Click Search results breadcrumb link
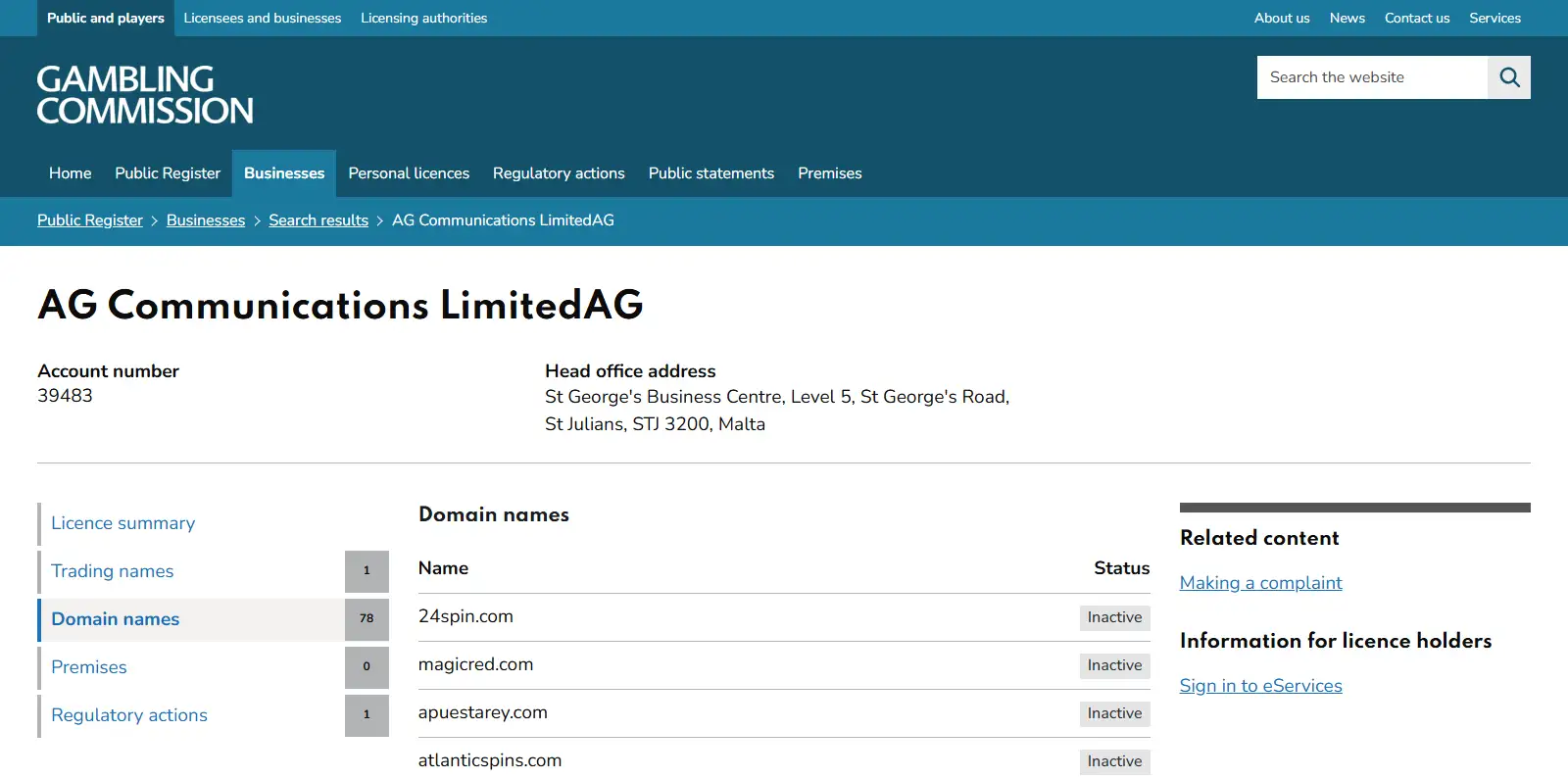 pos(318,220)
